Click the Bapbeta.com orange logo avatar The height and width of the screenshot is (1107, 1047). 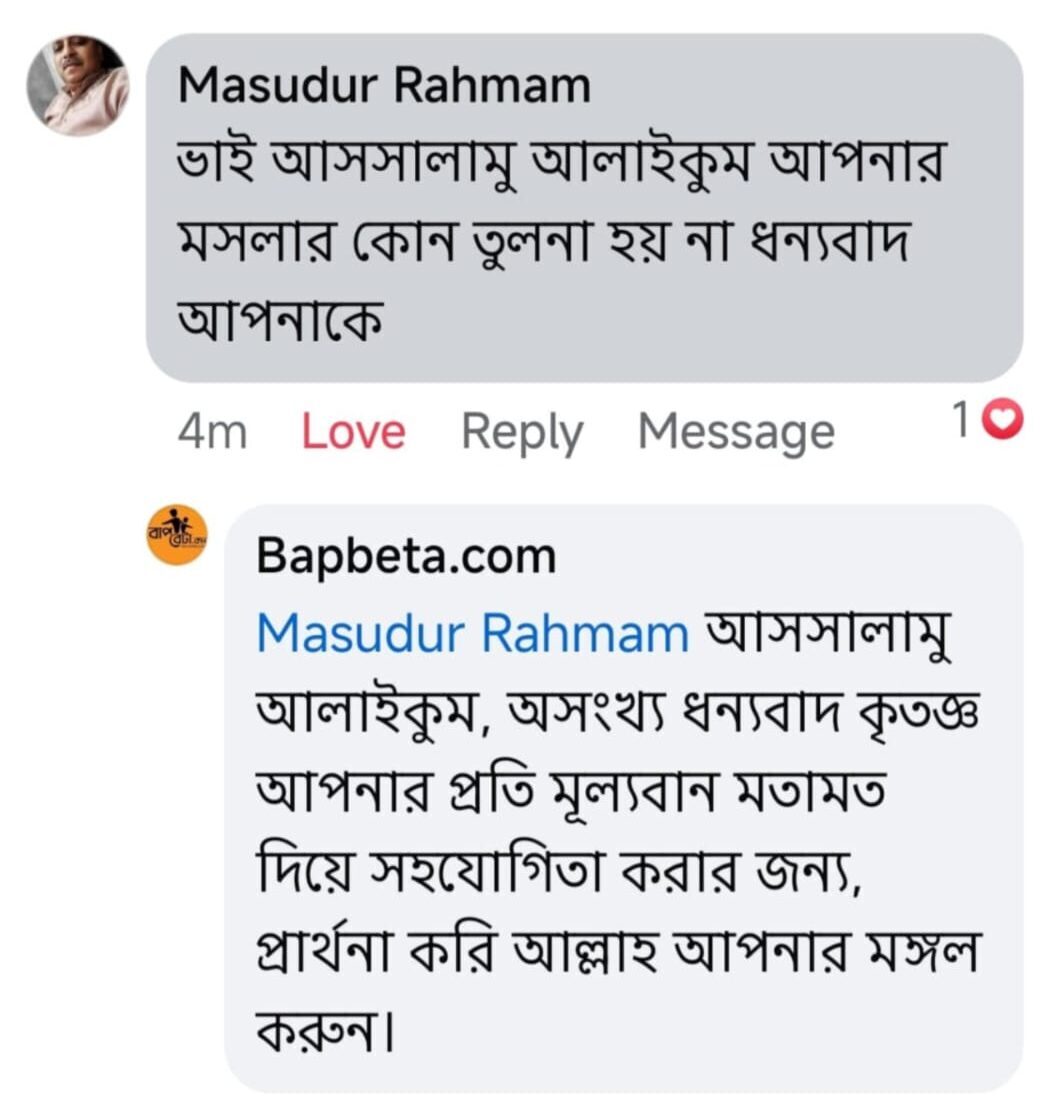tap(177, 535)
